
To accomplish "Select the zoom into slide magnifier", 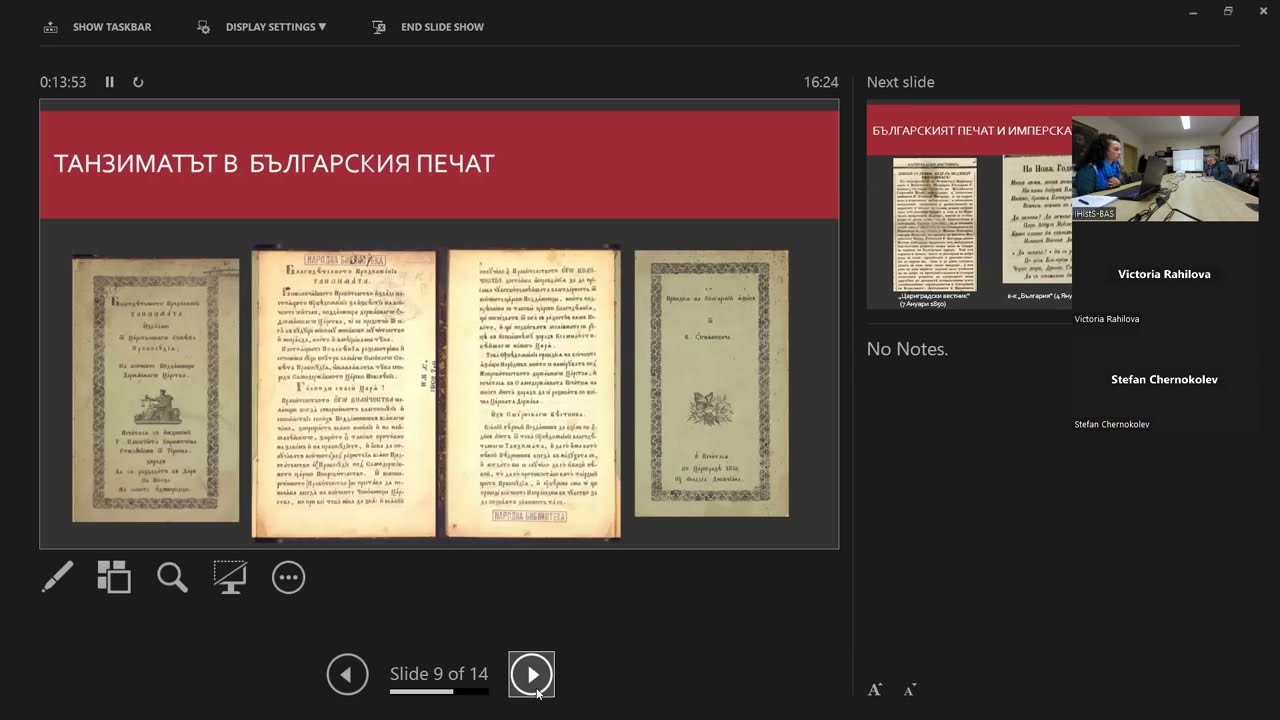I will click(172, 577).
